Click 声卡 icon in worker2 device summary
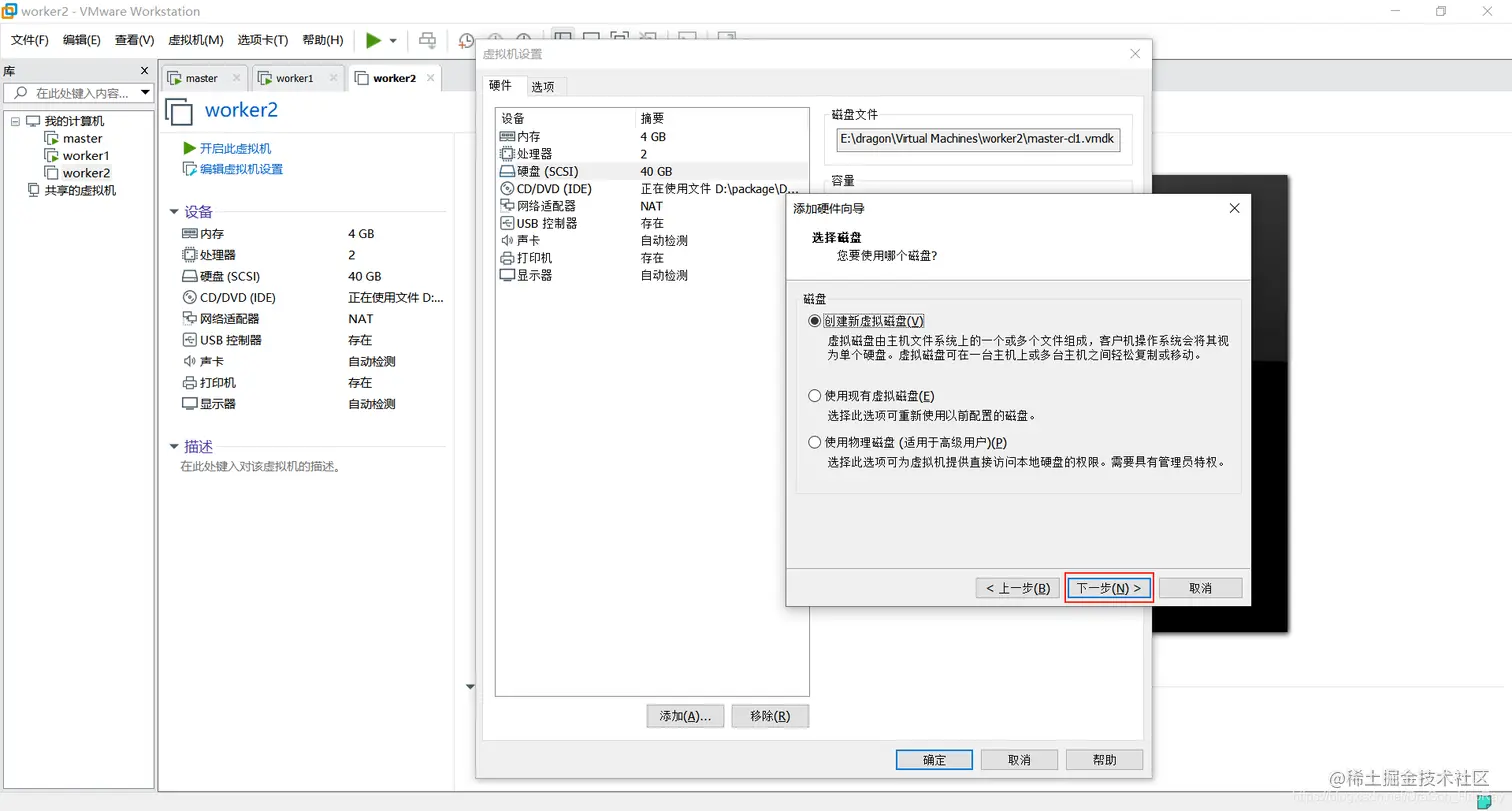1512x811 pixels. [190, 361]
